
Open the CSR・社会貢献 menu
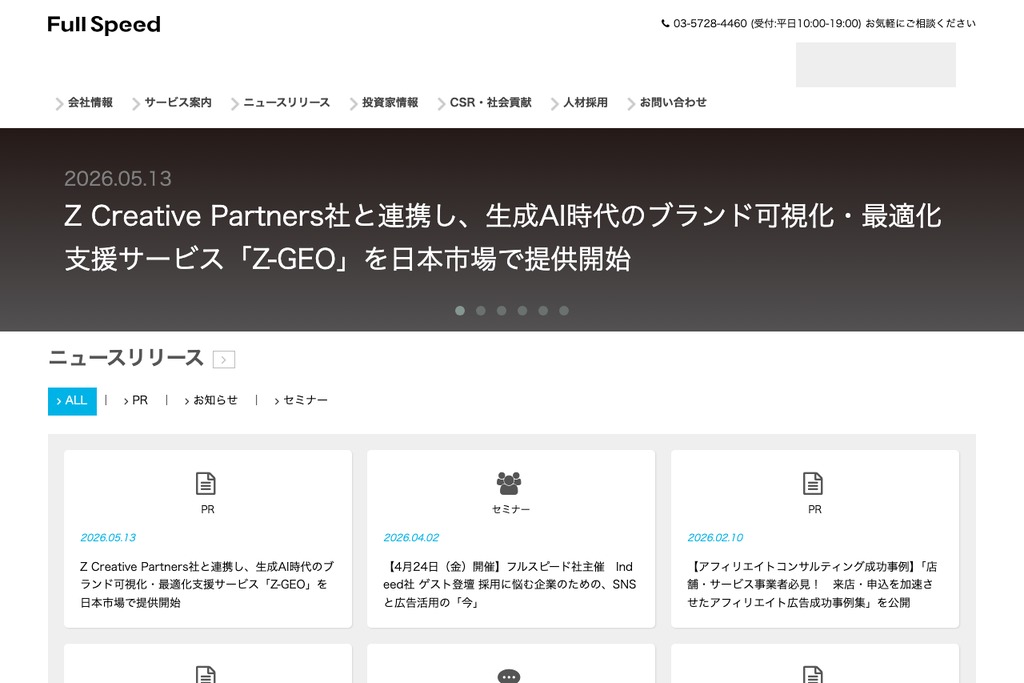coord(490,103)
